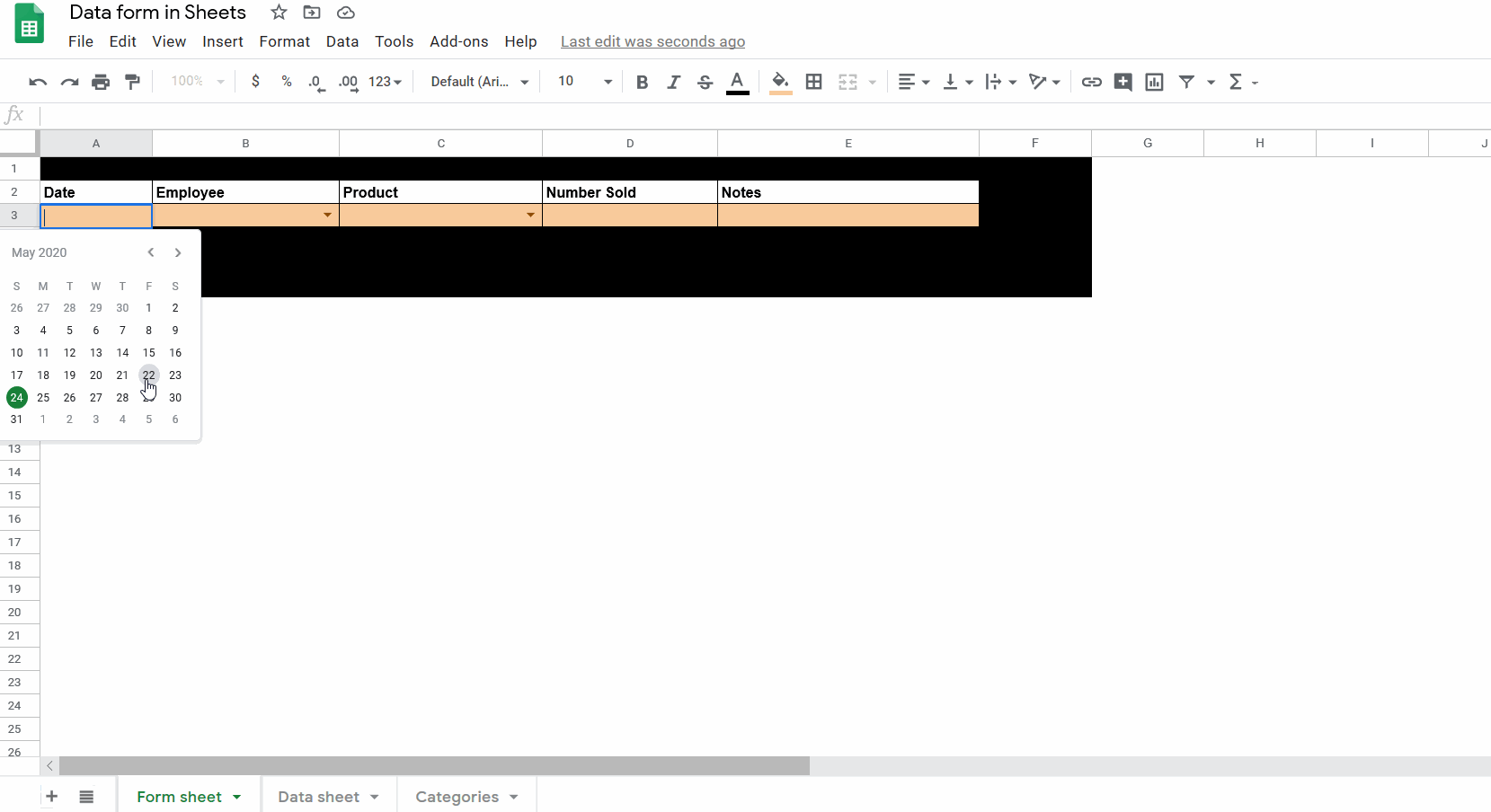Toggle bold formatting
The height and width of the screenshot is (812, 1491).
(x=642, y=82)
